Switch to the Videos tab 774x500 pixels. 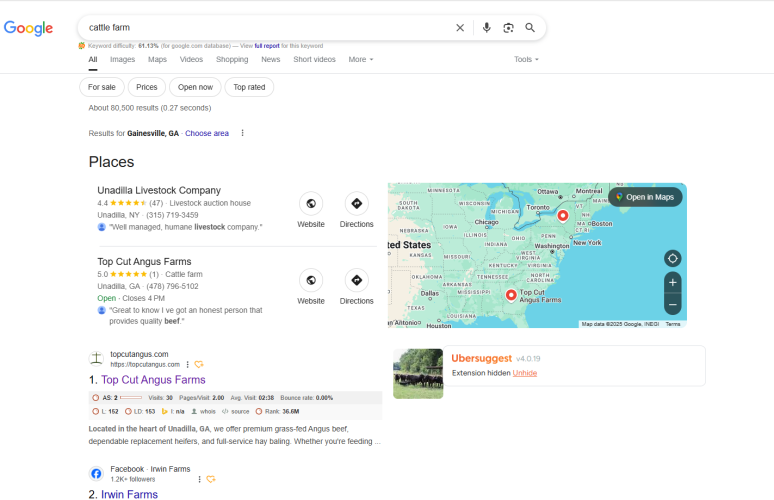pos(191,59)
